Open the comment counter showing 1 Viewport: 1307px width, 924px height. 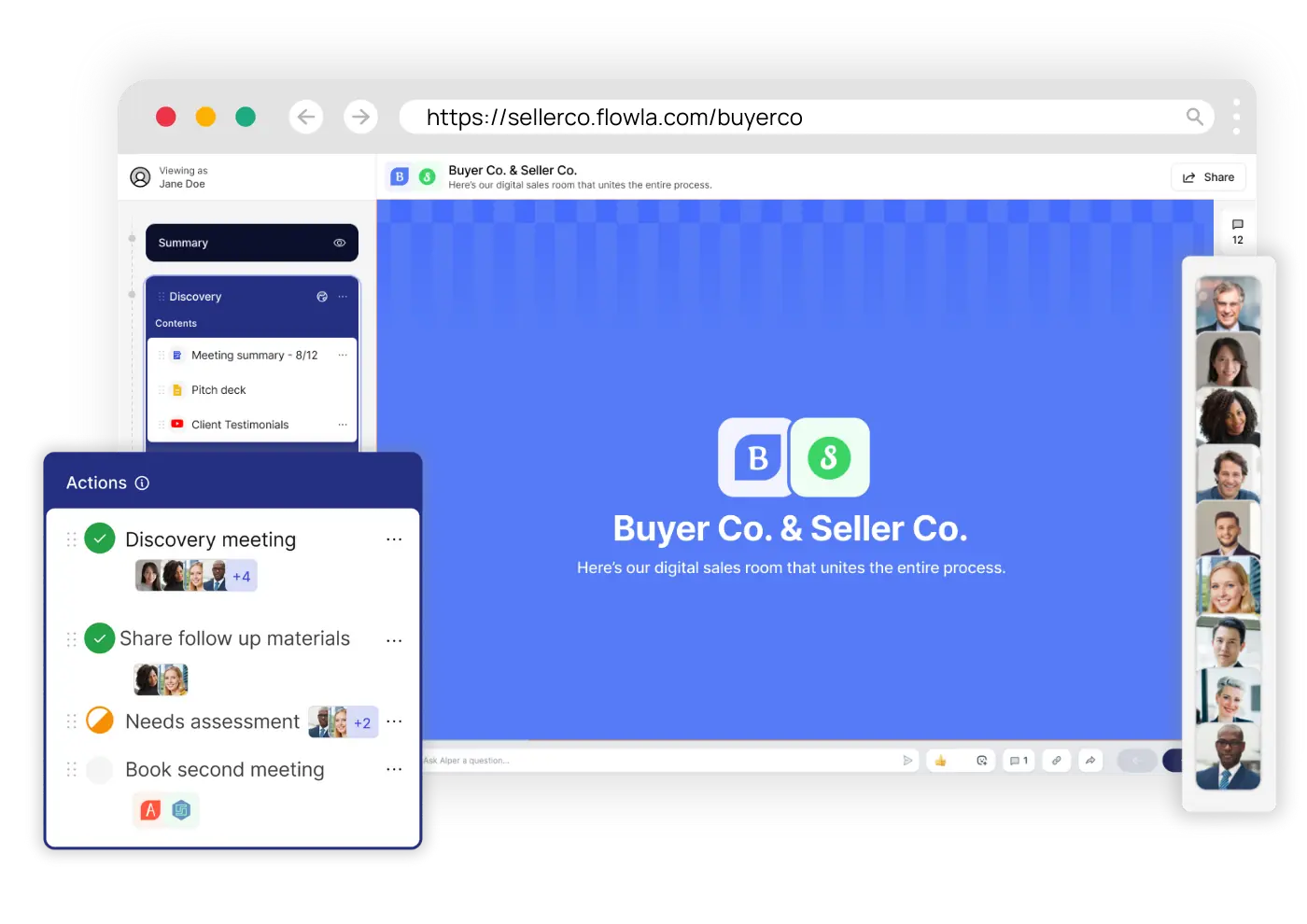[x=1019, y=761]
